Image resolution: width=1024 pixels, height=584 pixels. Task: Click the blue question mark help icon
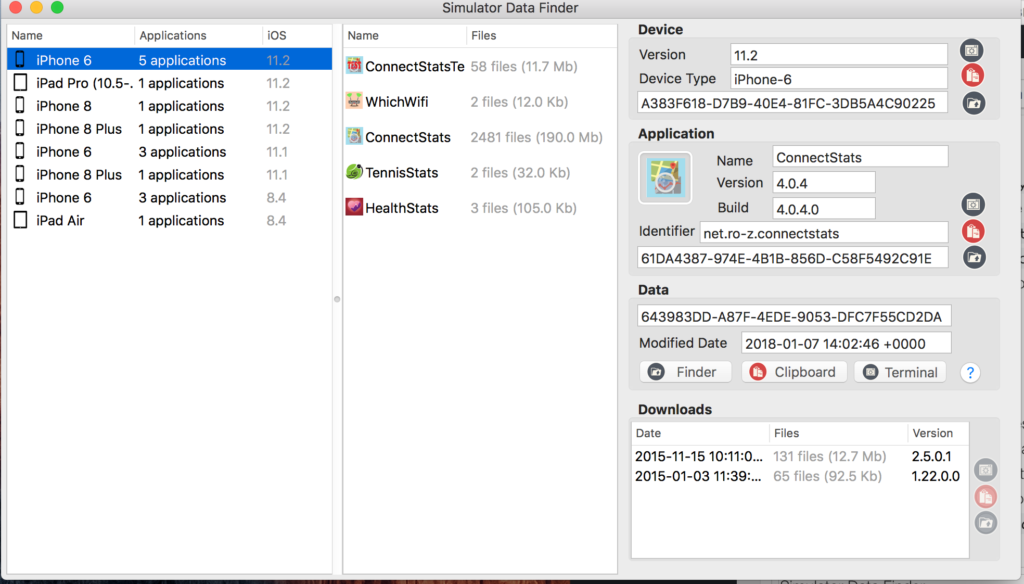969,373
